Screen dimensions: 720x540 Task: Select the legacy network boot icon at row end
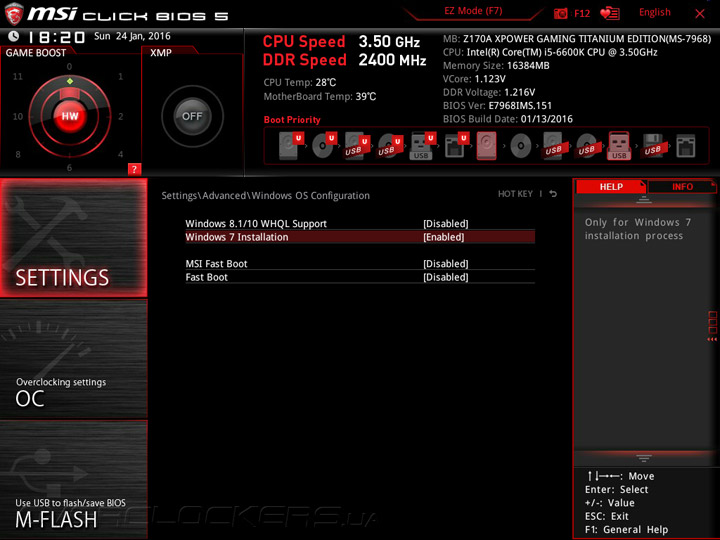686,146
